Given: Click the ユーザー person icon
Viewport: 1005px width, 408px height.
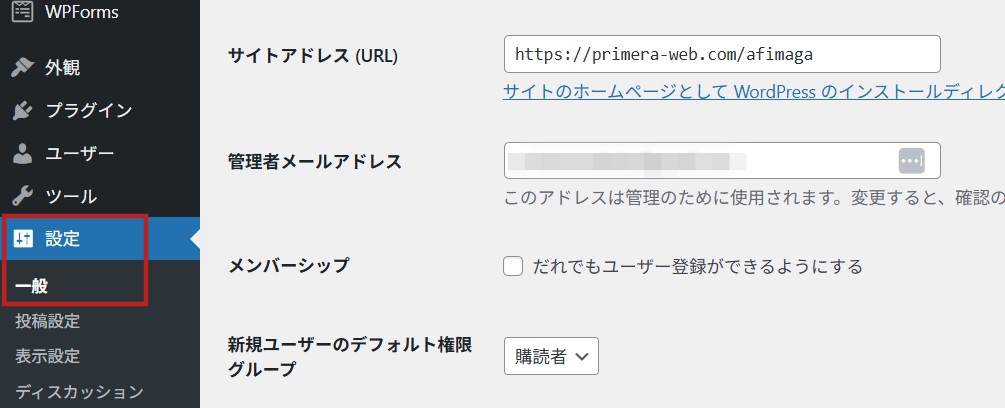Looking at the screenshot, I should click(x=22, y=154).
